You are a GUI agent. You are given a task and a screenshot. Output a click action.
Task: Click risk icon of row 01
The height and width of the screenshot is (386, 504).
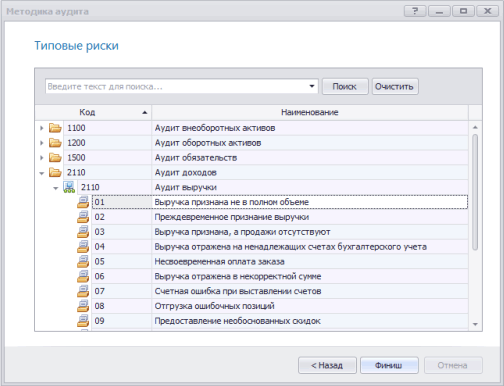click(x=83, y=202)
